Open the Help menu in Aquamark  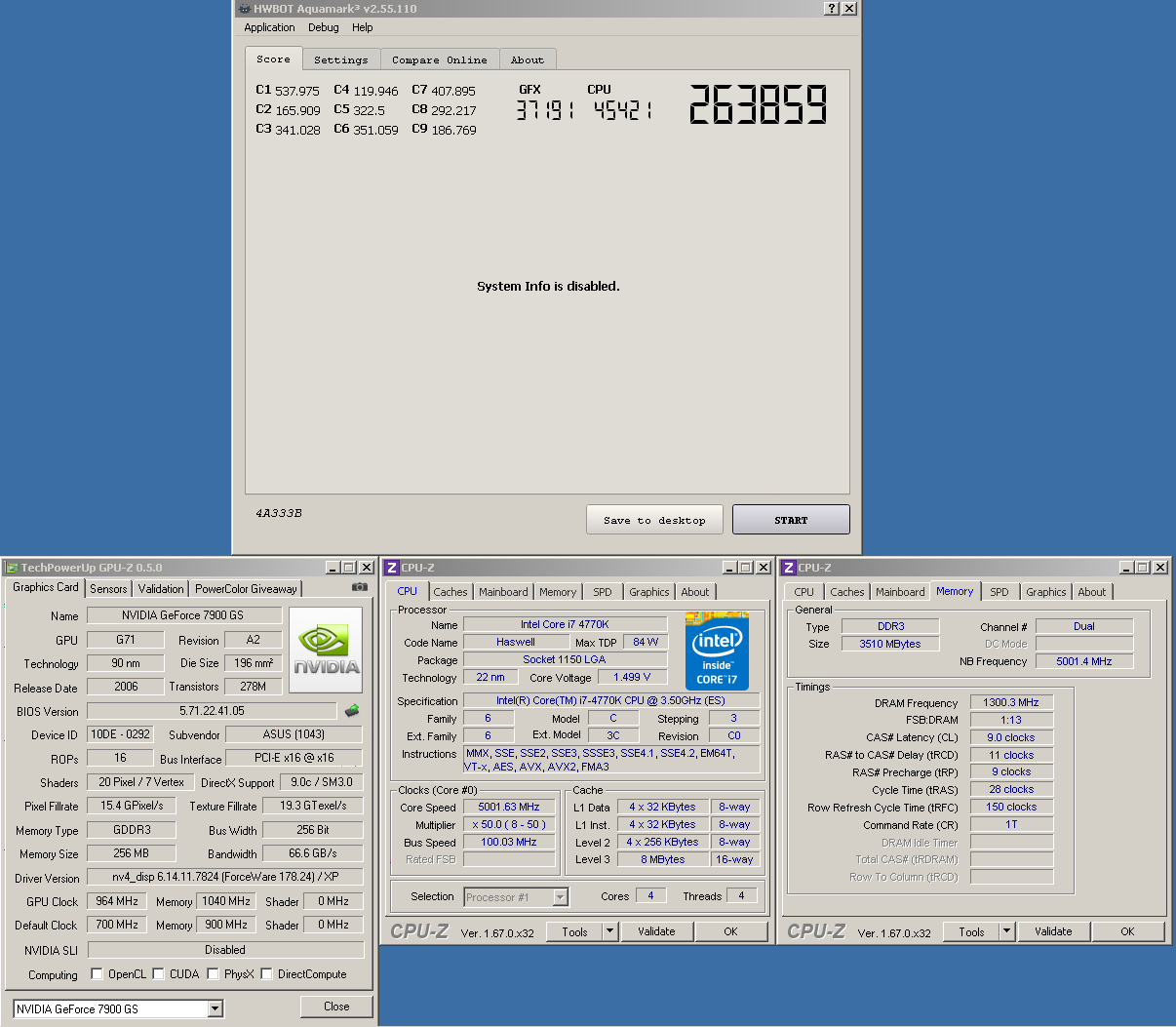[x=363, y=27]
